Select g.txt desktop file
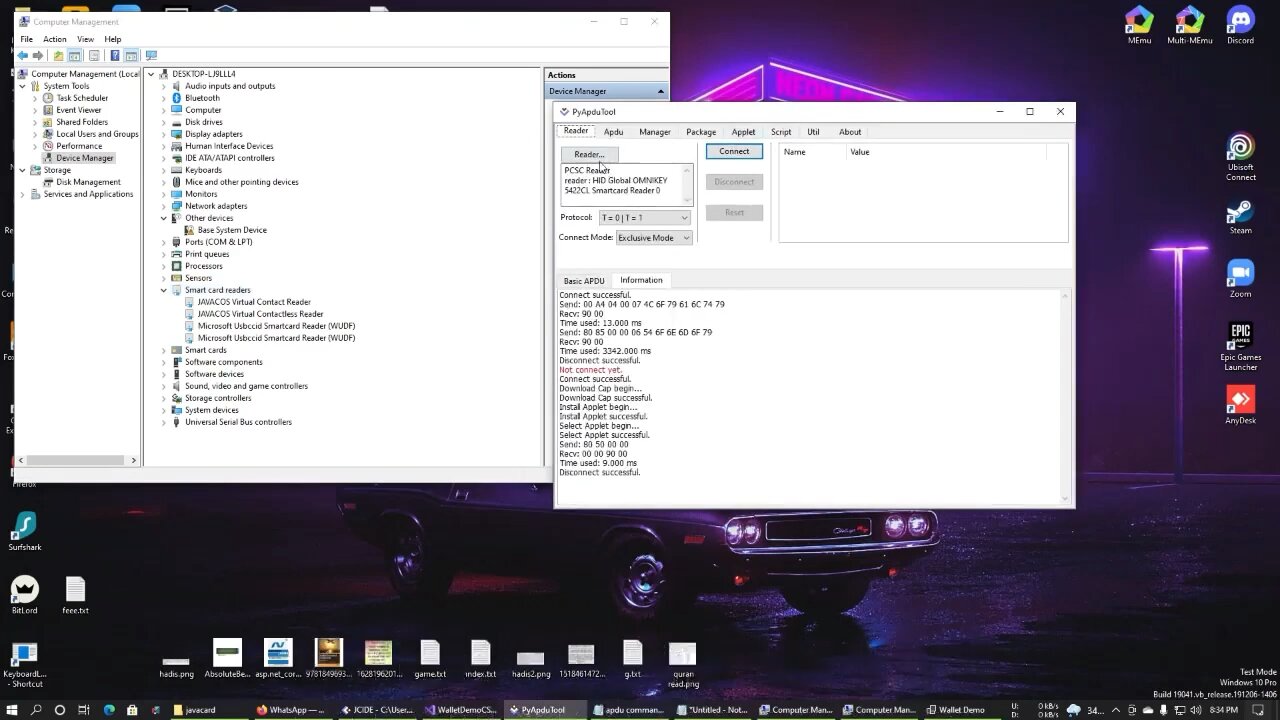 point(632,658)
